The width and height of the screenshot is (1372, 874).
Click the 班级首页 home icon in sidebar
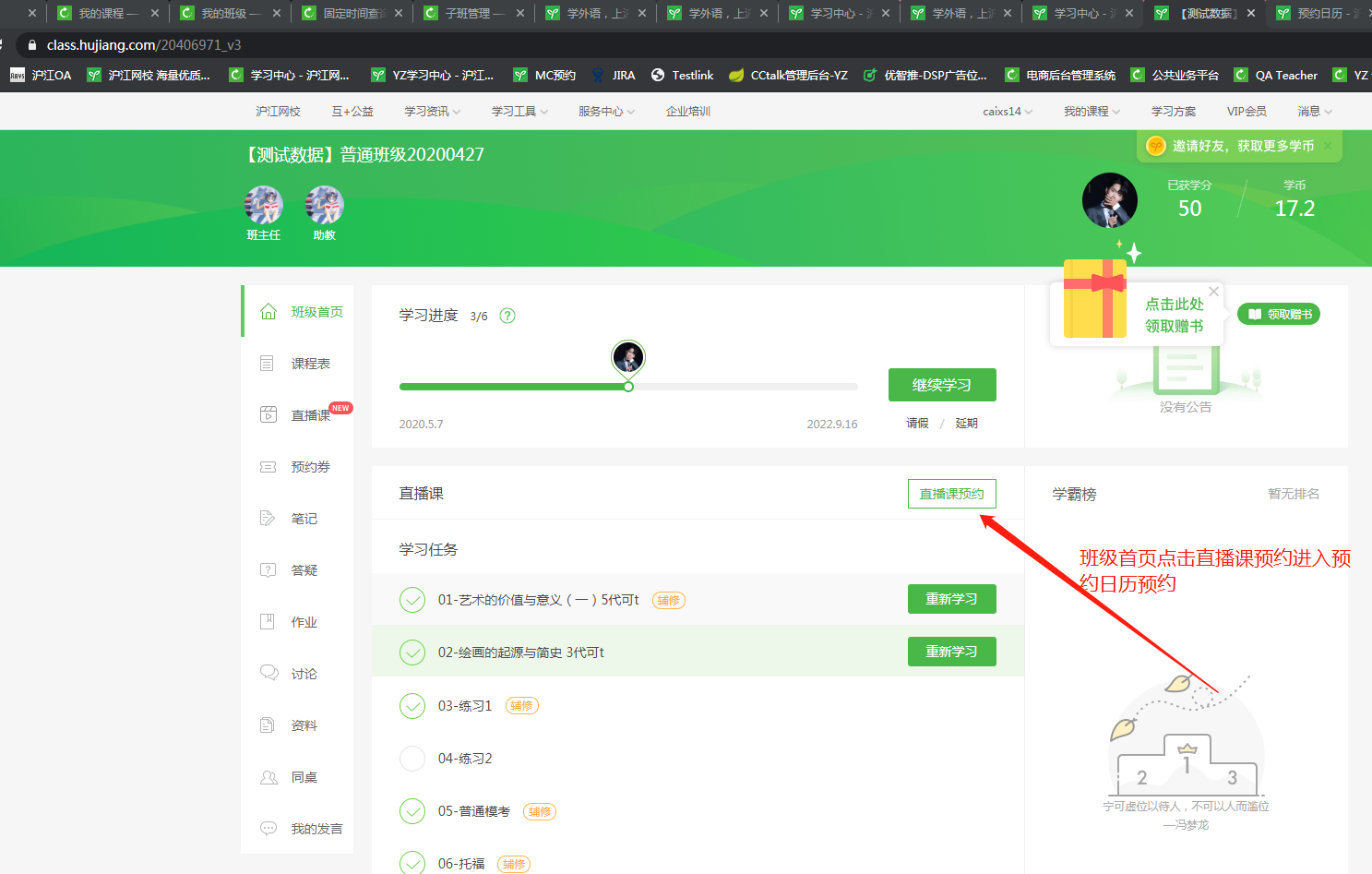click(268, 312)
